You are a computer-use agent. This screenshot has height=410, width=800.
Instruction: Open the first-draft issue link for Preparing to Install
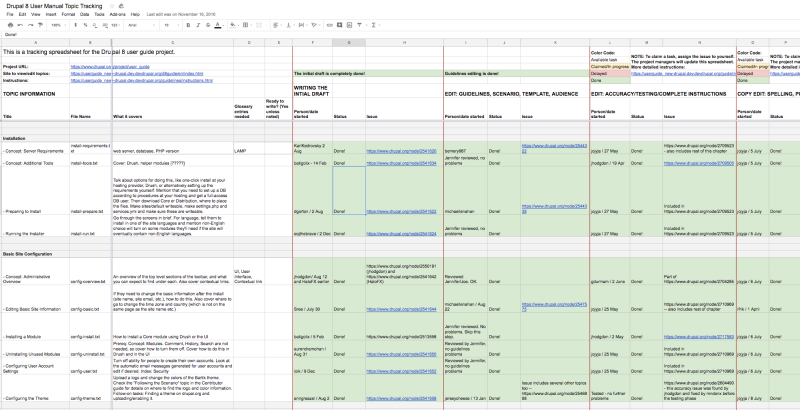coord(401,211)
